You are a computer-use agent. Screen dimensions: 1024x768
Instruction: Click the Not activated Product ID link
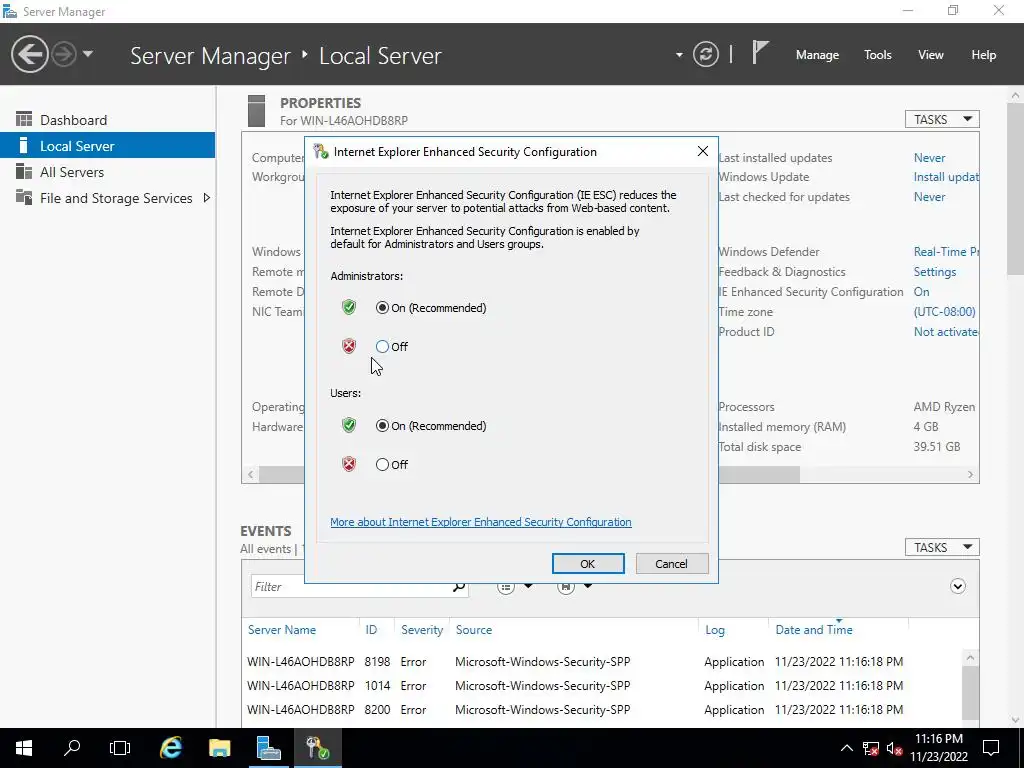946,332
